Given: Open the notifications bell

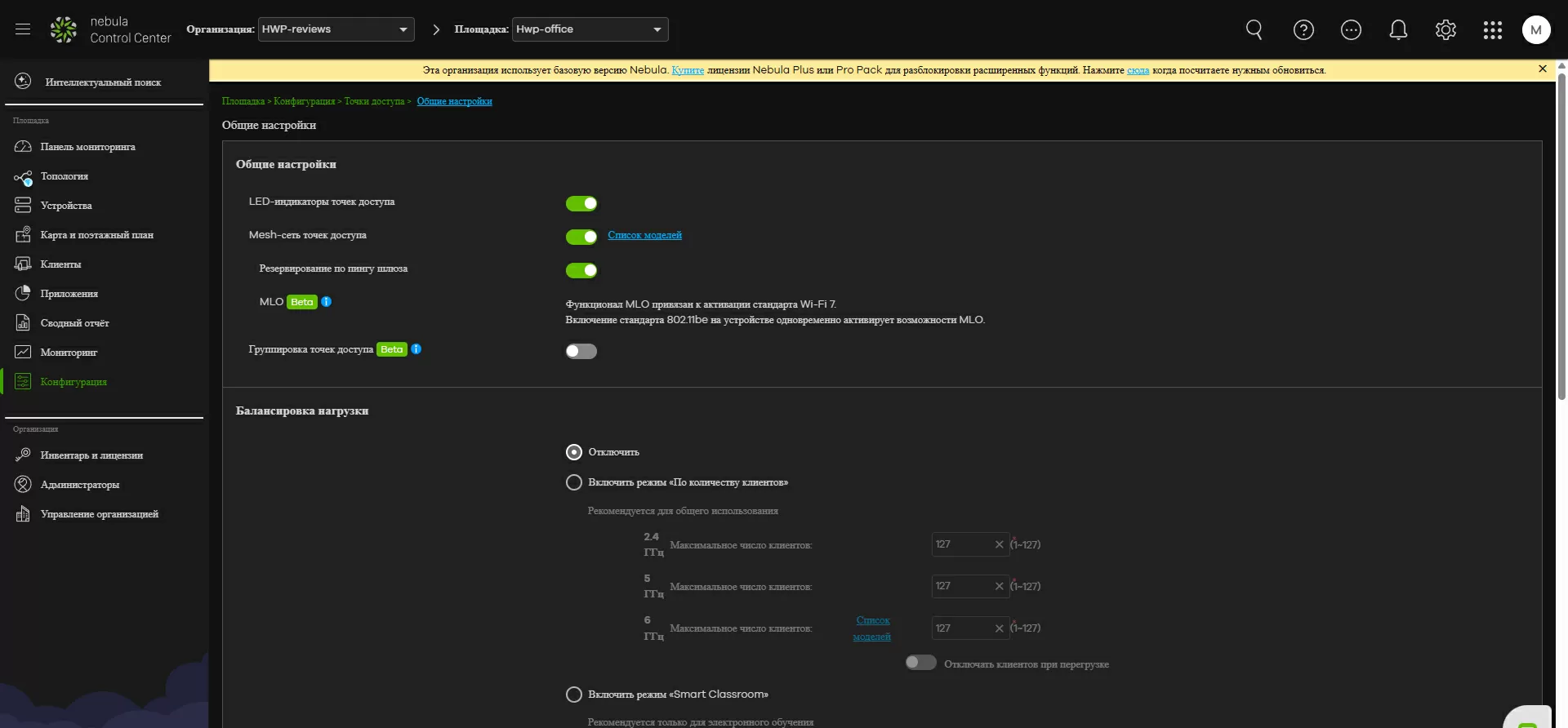Looking at the screenshot, I should click(1398, 30).
